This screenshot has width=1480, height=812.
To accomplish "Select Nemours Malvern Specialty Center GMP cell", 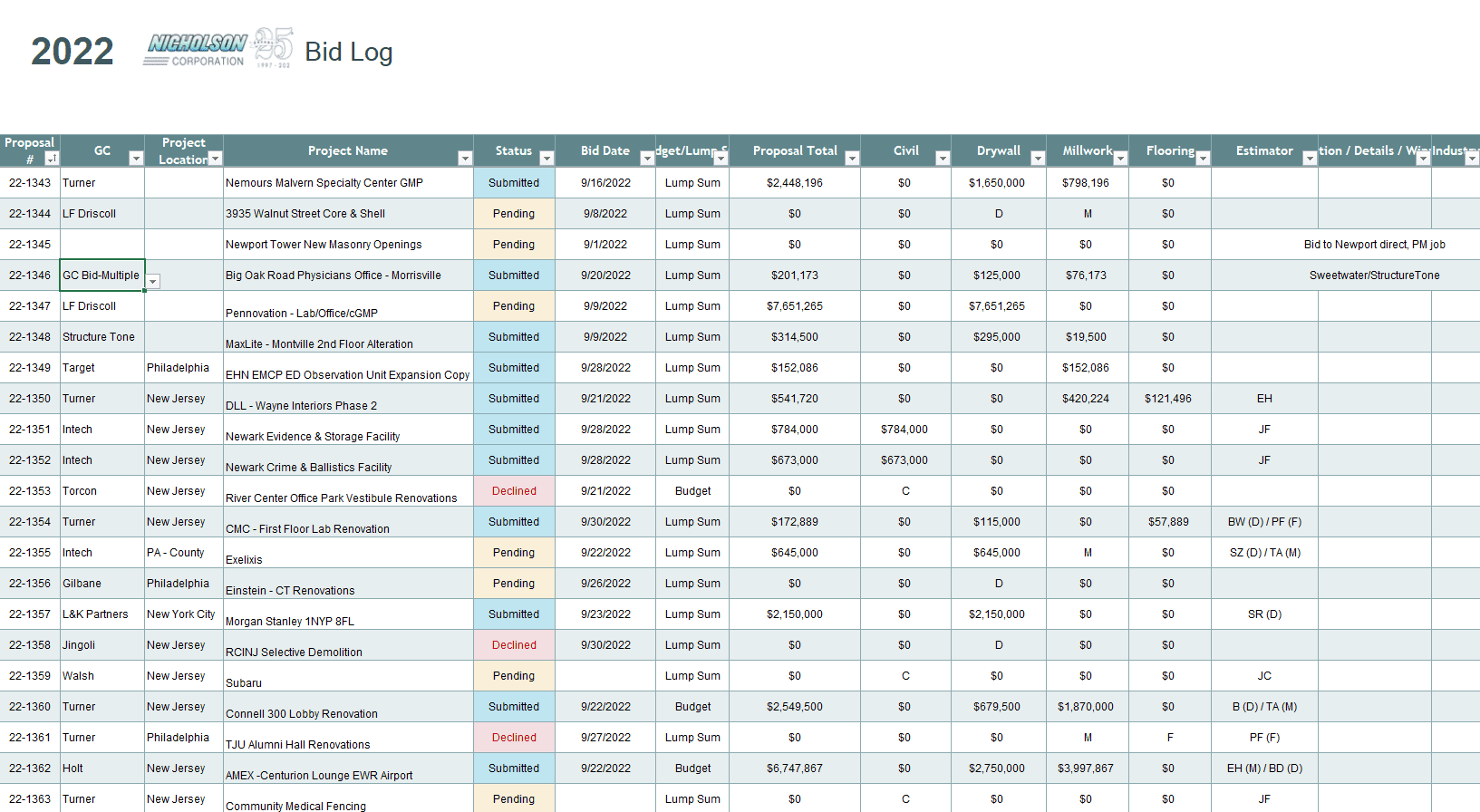I will 348,183.
